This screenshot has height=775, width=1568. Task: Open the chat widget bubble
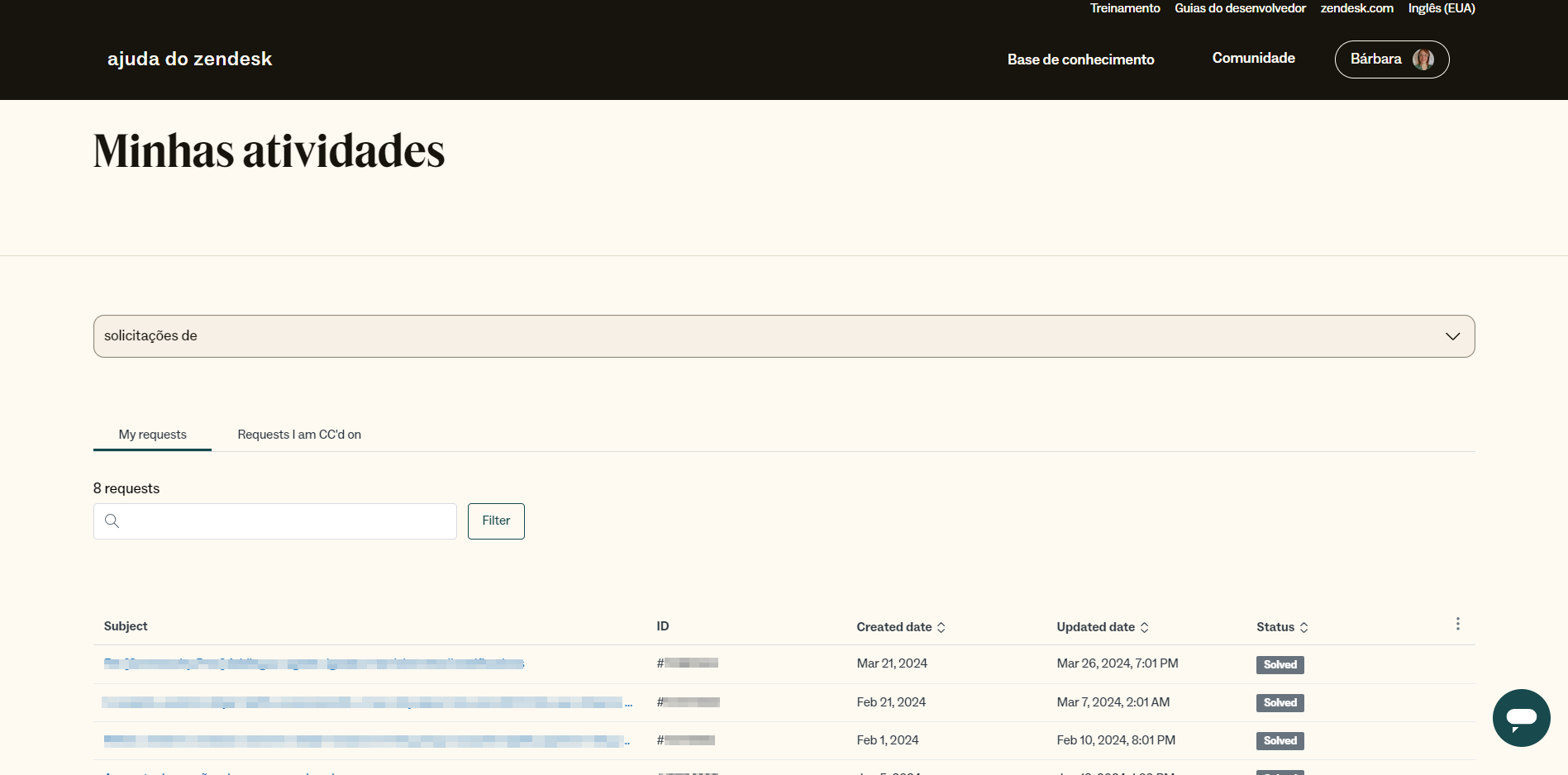tap(1521, 717)
